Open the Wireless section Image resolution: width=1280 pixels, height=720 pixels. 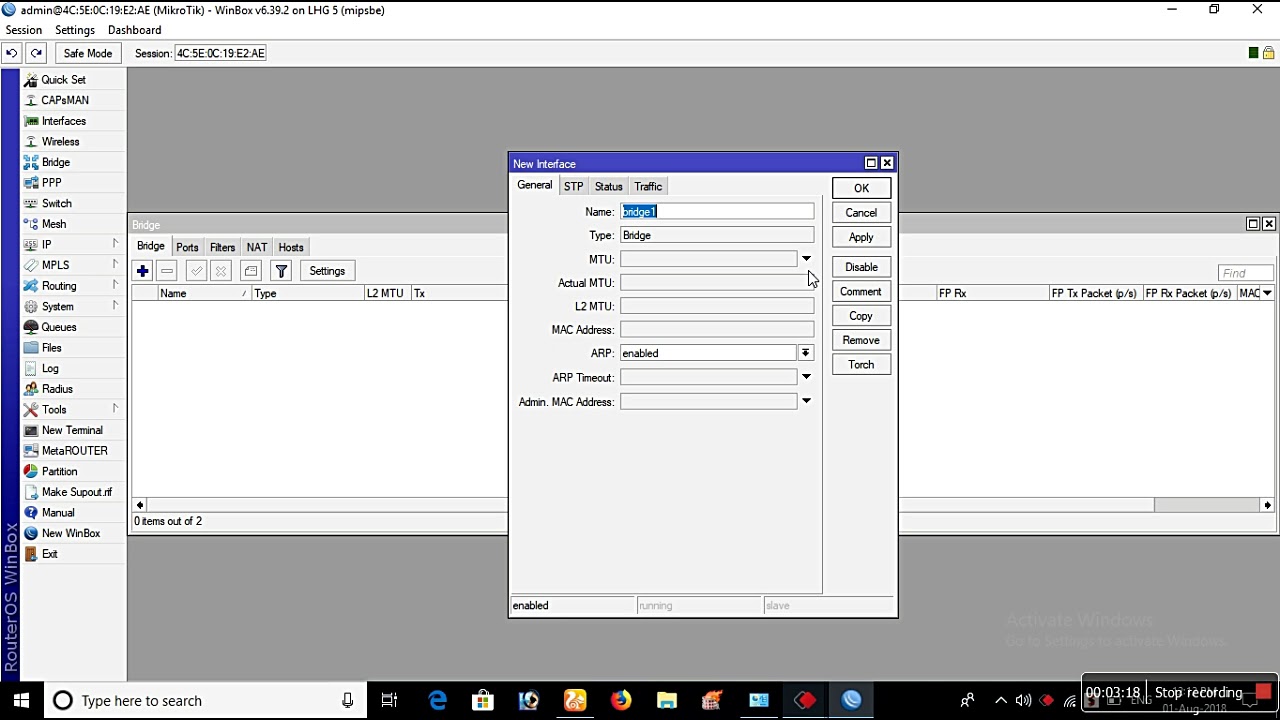pyautogui.click(x=60, y=142)
